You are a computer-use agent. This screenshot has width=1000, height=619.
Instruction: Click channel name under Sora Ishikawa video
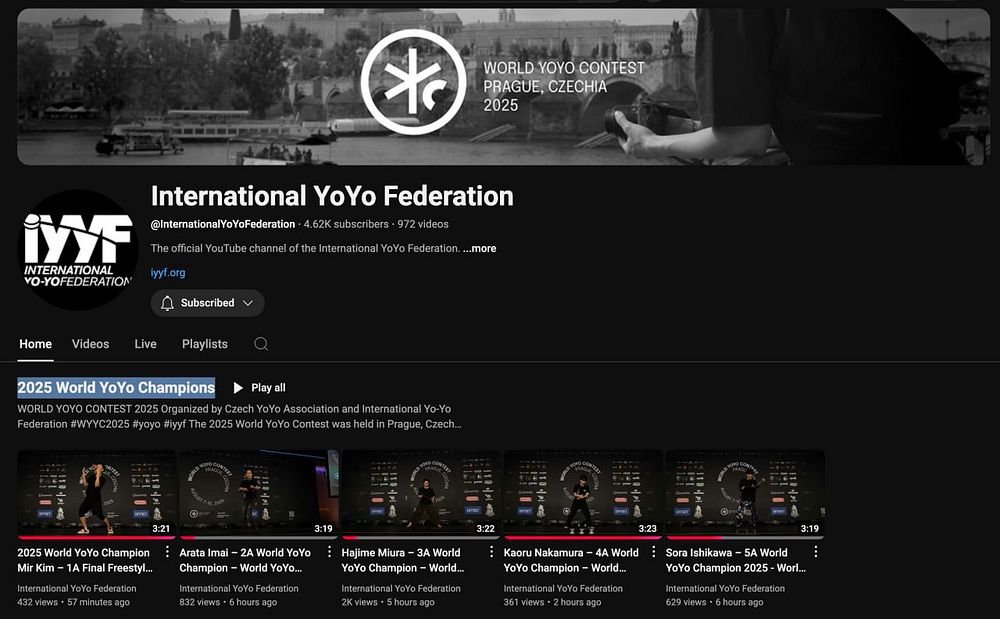(x=725, y=588)
